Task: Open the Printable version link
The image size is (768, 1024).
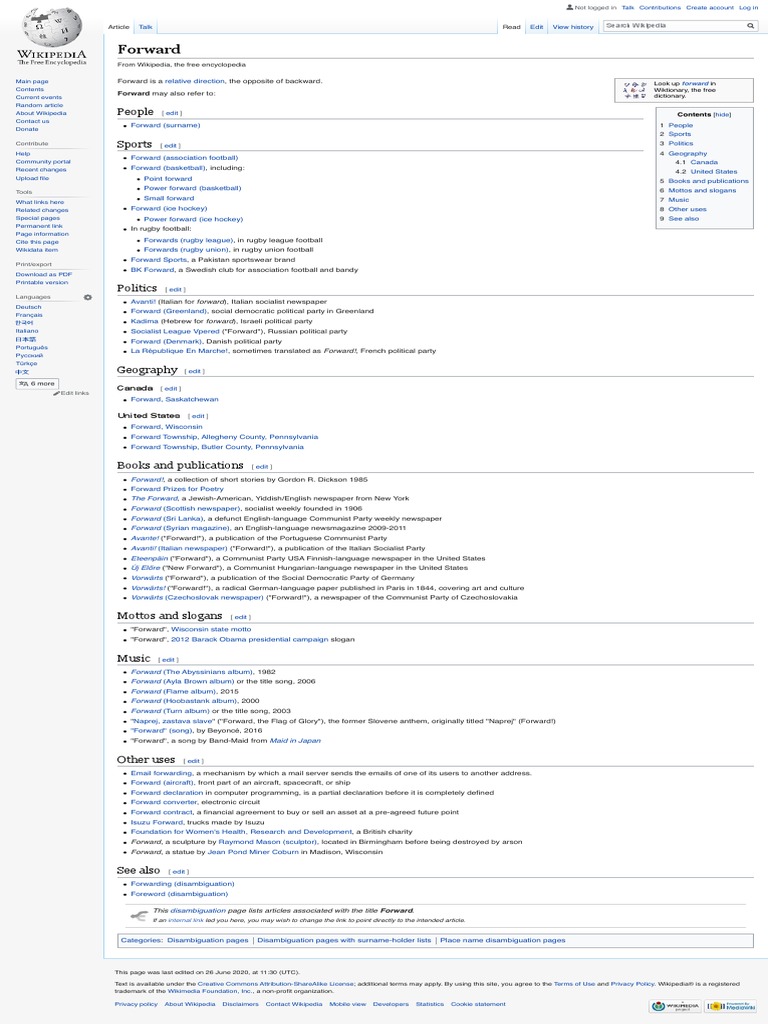Action: (42, 283)
